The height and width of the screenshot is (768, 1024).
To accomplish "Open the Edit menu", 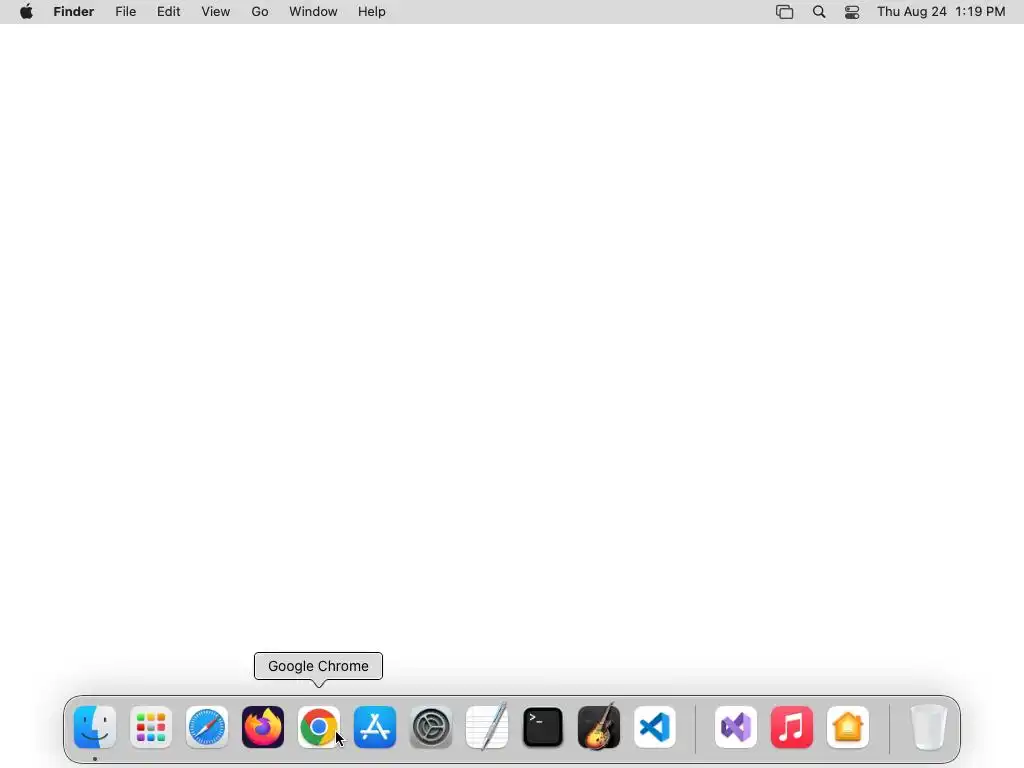I will [x=168, y=12].
